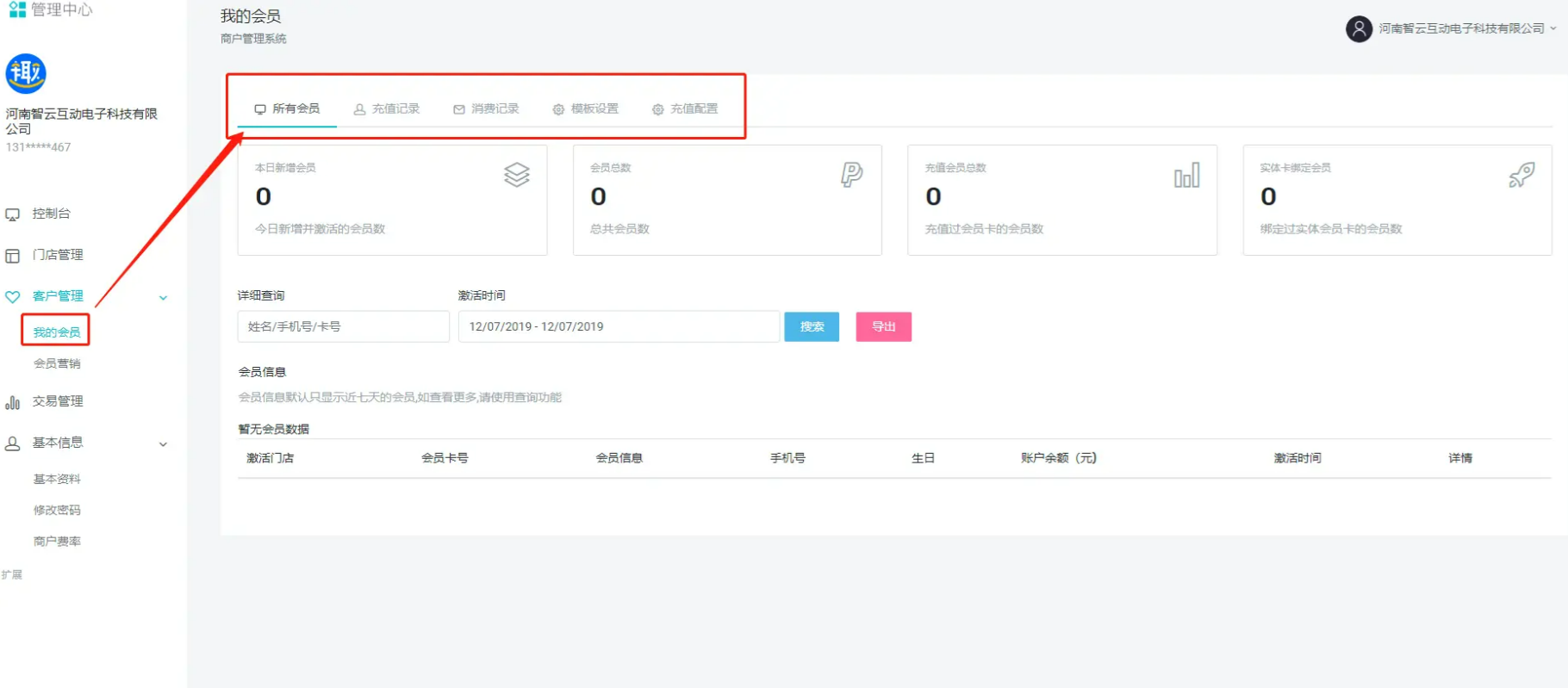Click the merchant avatar logo in sidebar
Viewport: 1568px width, 688px height.
tap(26, 74)
